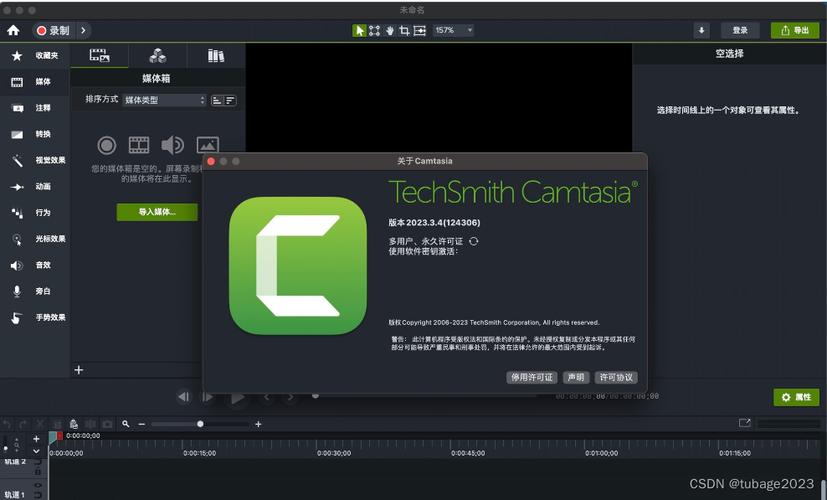The image size is (827, 500).
Task: Click 0:00:30;00 on the timeline ruler
Action: pos(334,453)
